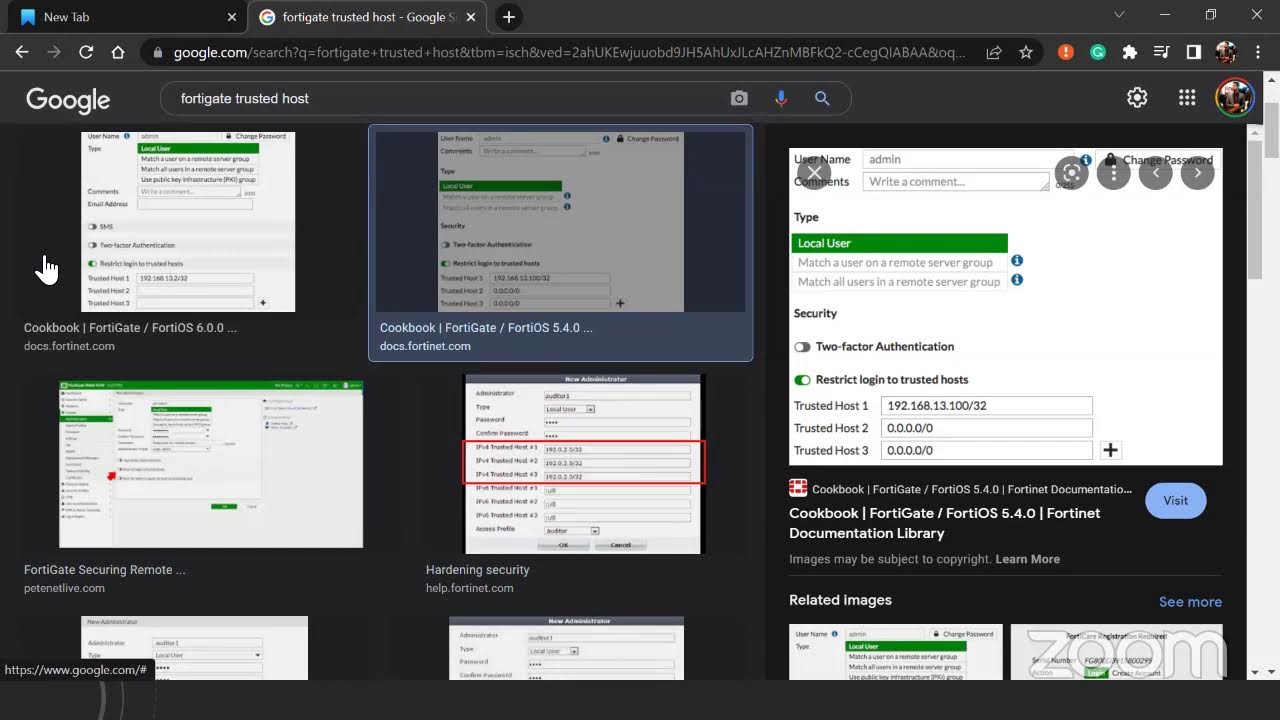Open the FortiOS 6.0.0 cookbook thumbnail

188,221
